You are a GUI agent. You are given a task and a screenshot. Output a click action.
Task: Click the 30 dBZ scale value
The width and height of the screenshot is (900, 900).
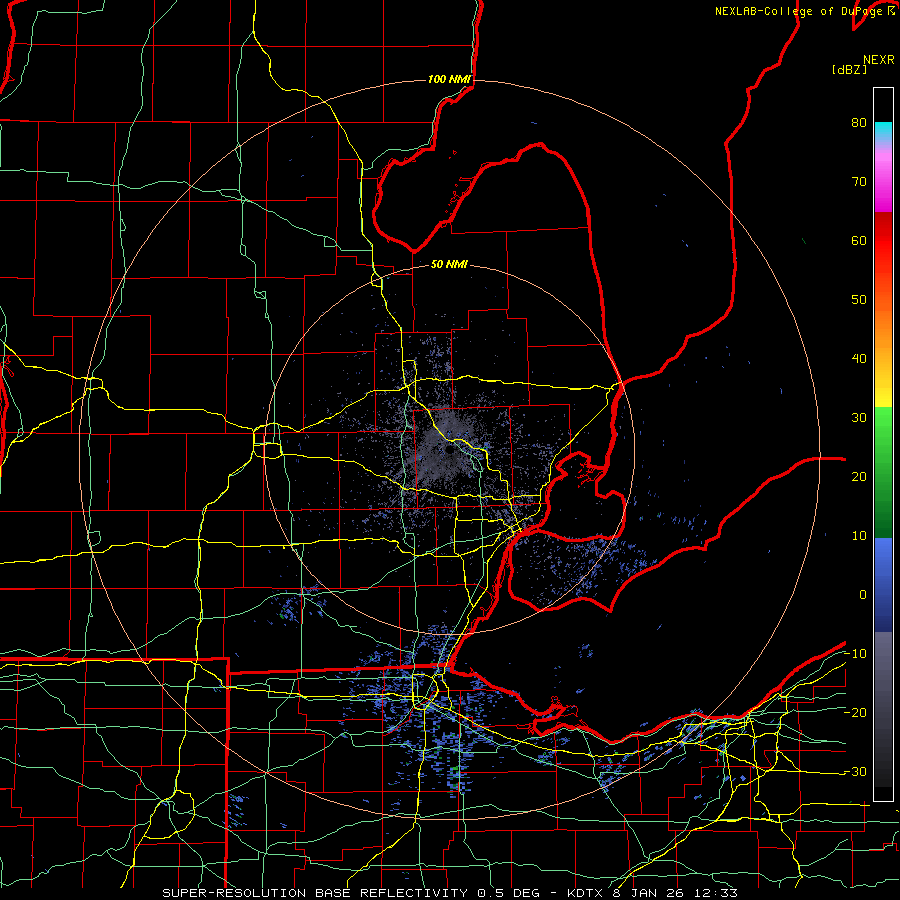click(x=859, y=418)
